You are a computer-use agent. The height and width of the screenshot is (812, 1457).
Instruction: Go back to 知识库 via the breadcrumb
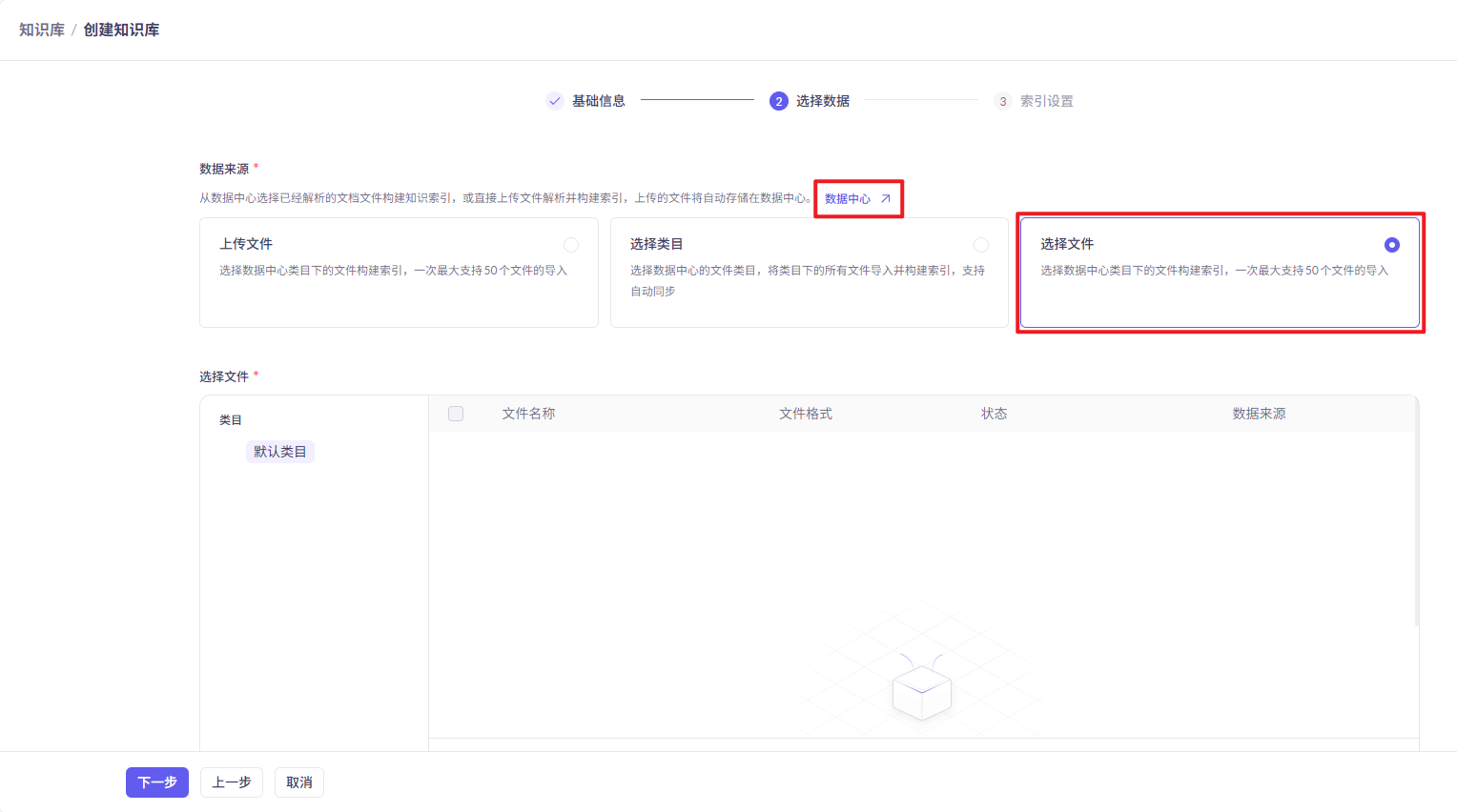pyautogui.click(x=42, y=30)
